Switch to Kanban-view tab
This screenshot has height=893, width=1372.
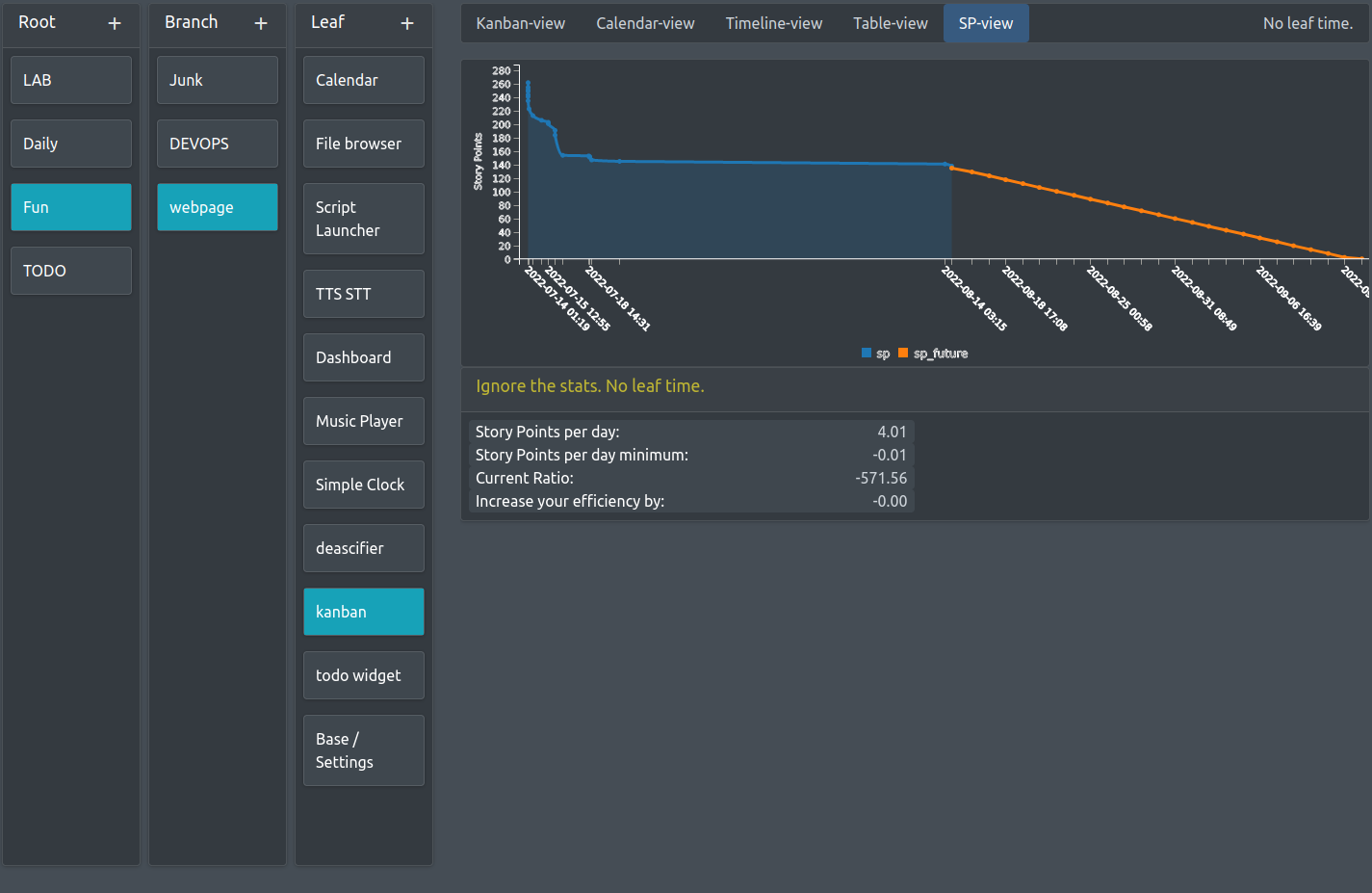(x=521, y=23)
